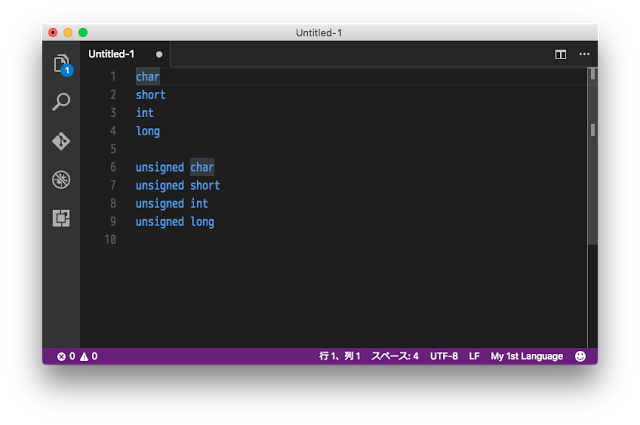
Task: Click the スペース: 4 indentation setting
Action: click(395, 356)
